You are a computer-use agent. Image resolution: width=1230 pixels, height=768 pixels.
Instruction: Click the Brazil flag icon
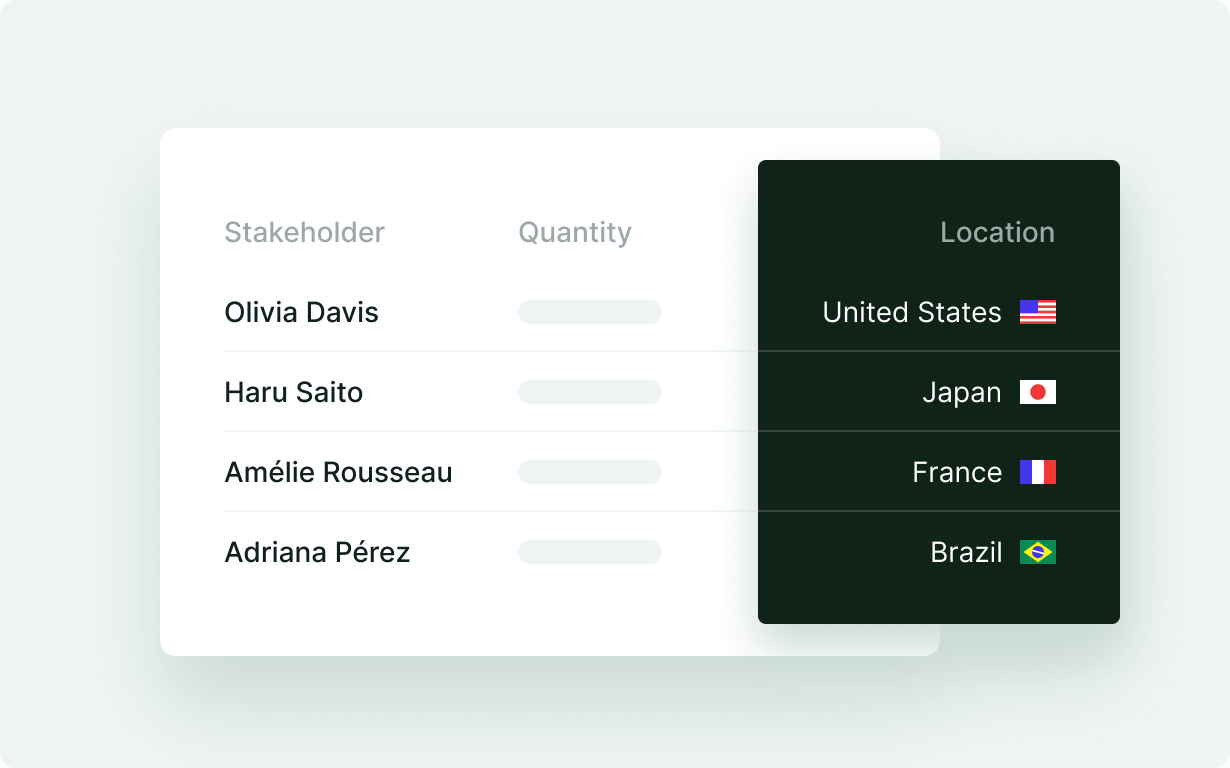(x=1037, y=552)
